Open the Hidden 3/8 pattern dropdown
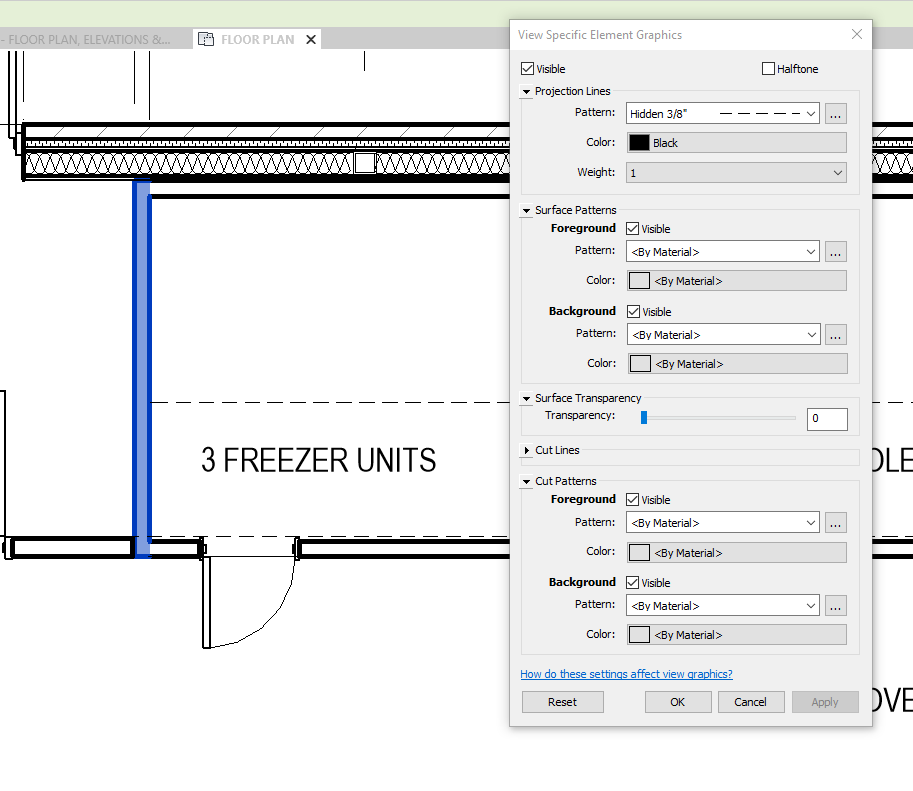This screenshot has width=913, height=791. point(722,113)
